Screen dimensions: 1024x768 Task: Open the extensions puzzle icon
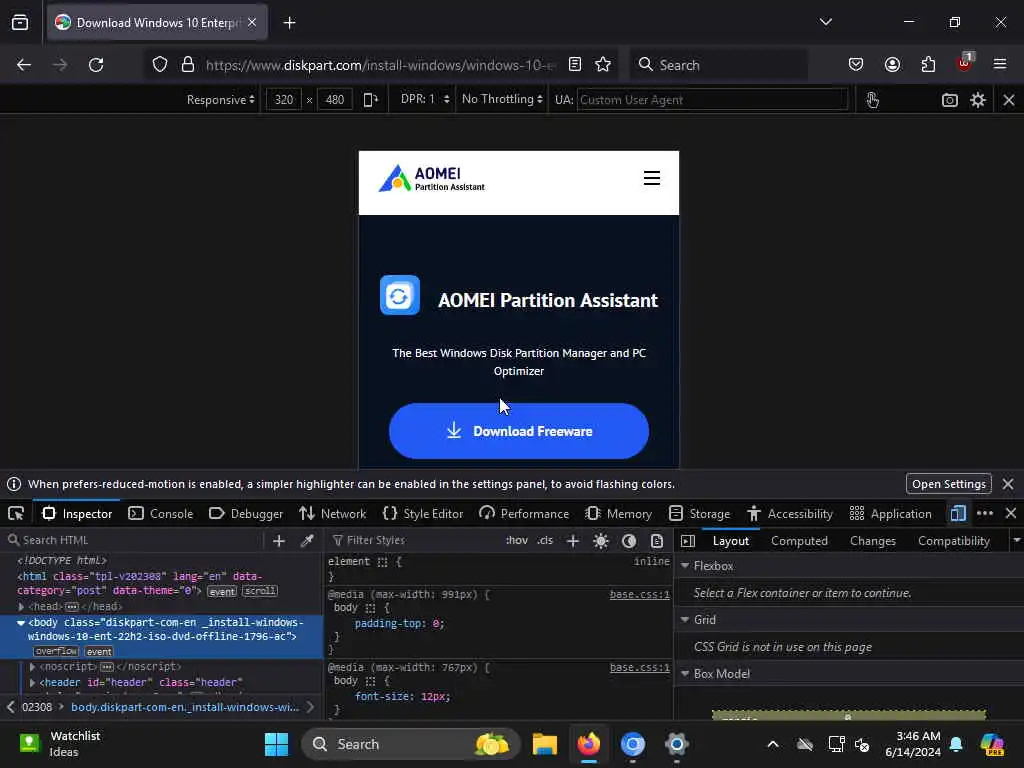pyautogui.click(x=928, y=65)
